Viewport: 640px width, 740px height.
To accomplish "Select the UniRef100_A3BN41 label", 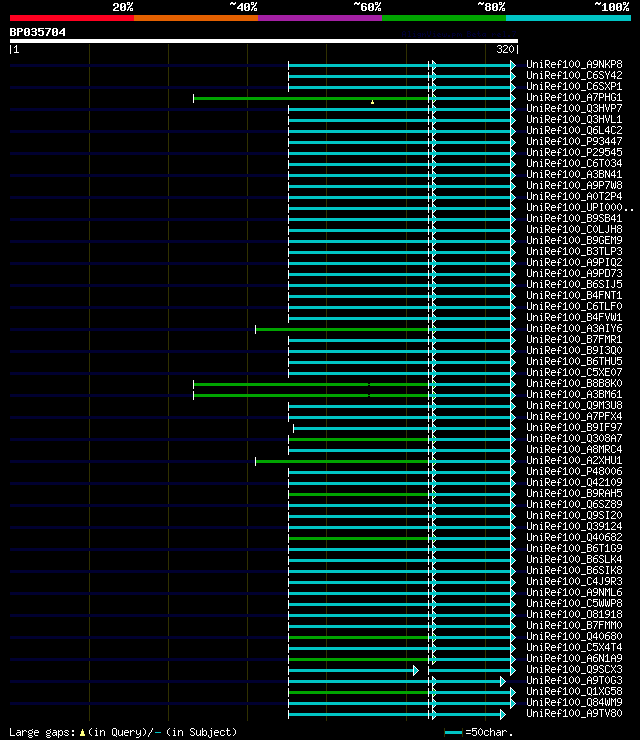I will (574, 174).
